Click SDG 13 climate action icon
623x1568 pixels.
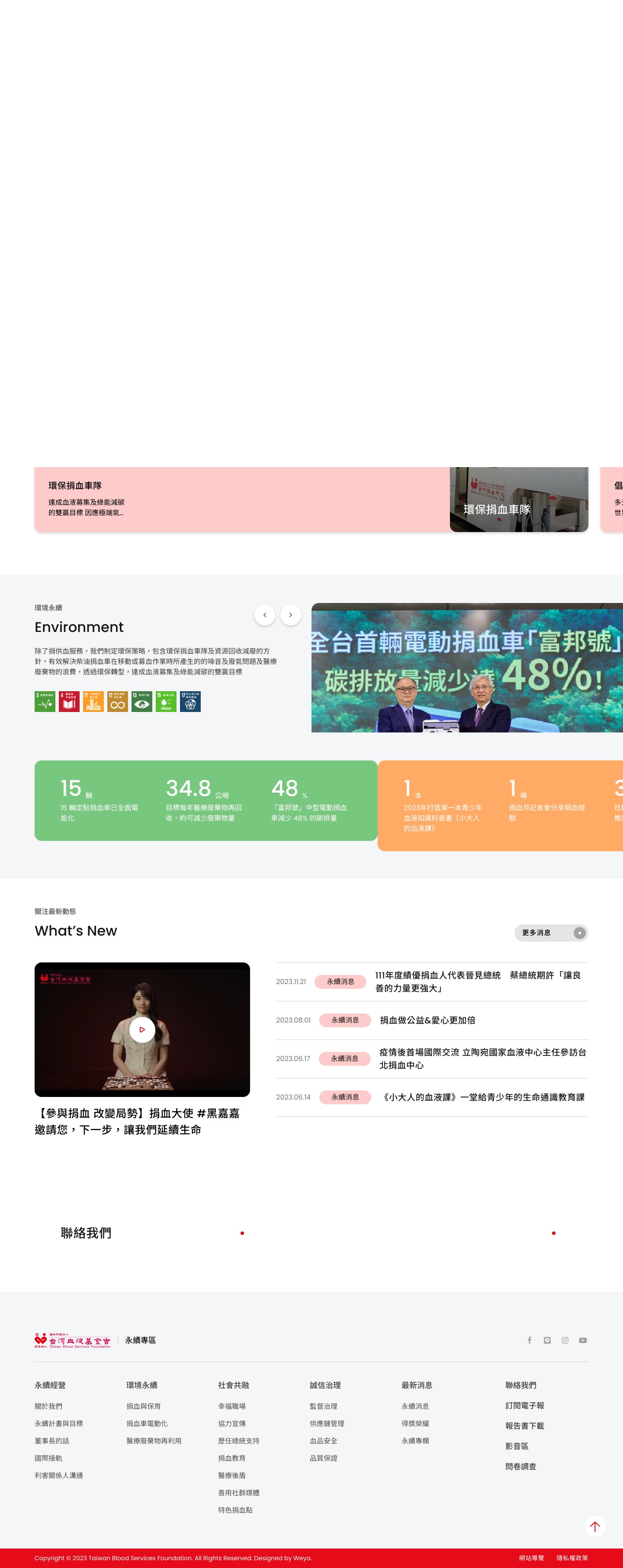pyautogui.click(x=142, y=701)
